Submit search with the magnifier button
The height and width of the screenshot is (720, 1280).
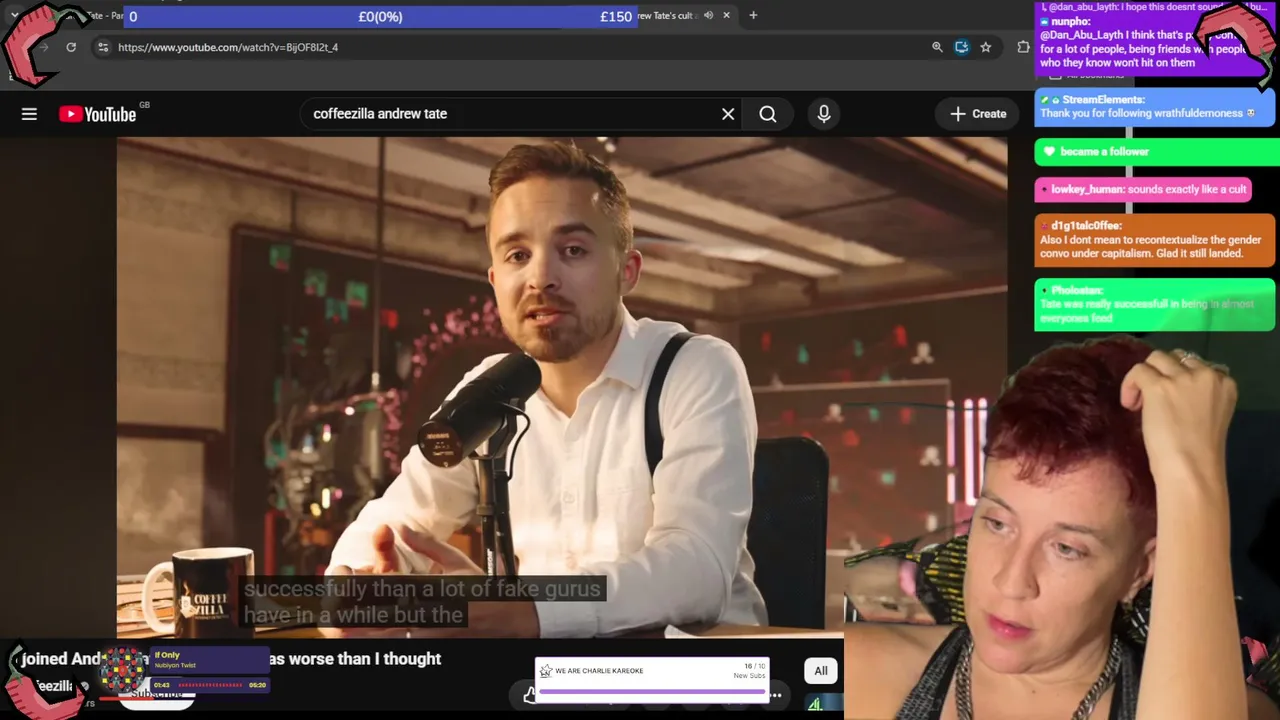pos(768,114)
